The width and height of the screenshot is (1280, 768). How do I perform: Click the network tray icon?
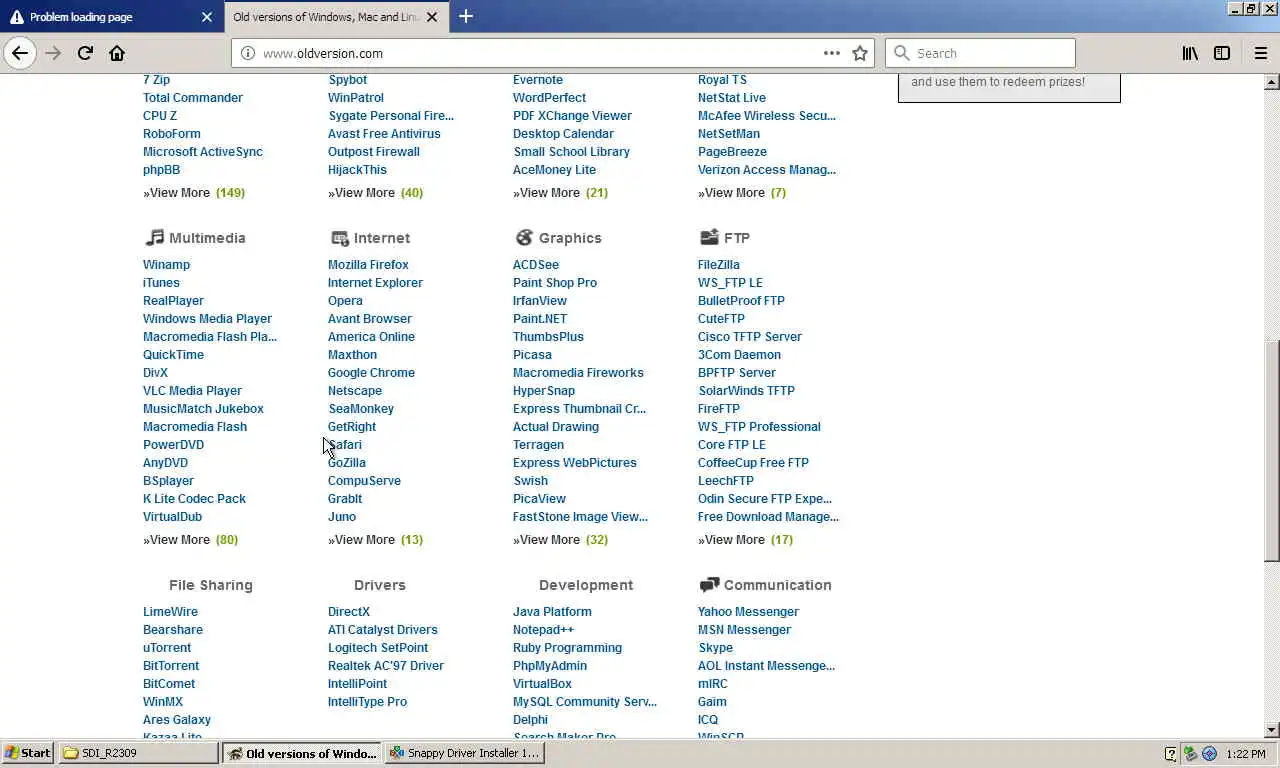pyautogui.click(x=1190, y=753)
